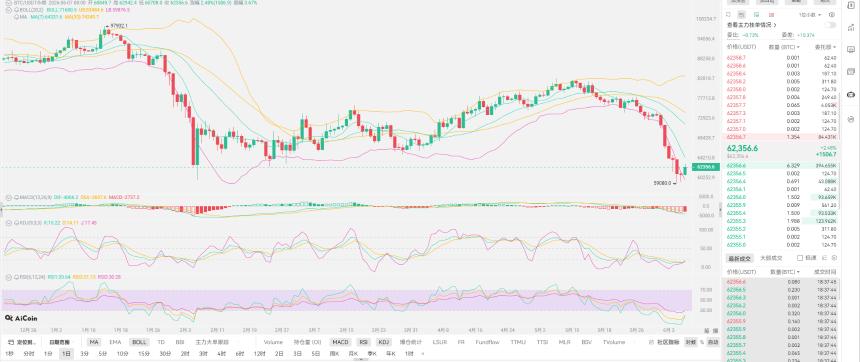Viewport: 860px width, 362px height.
Task: Open order book settings circle icon
Action: (831, 15)
